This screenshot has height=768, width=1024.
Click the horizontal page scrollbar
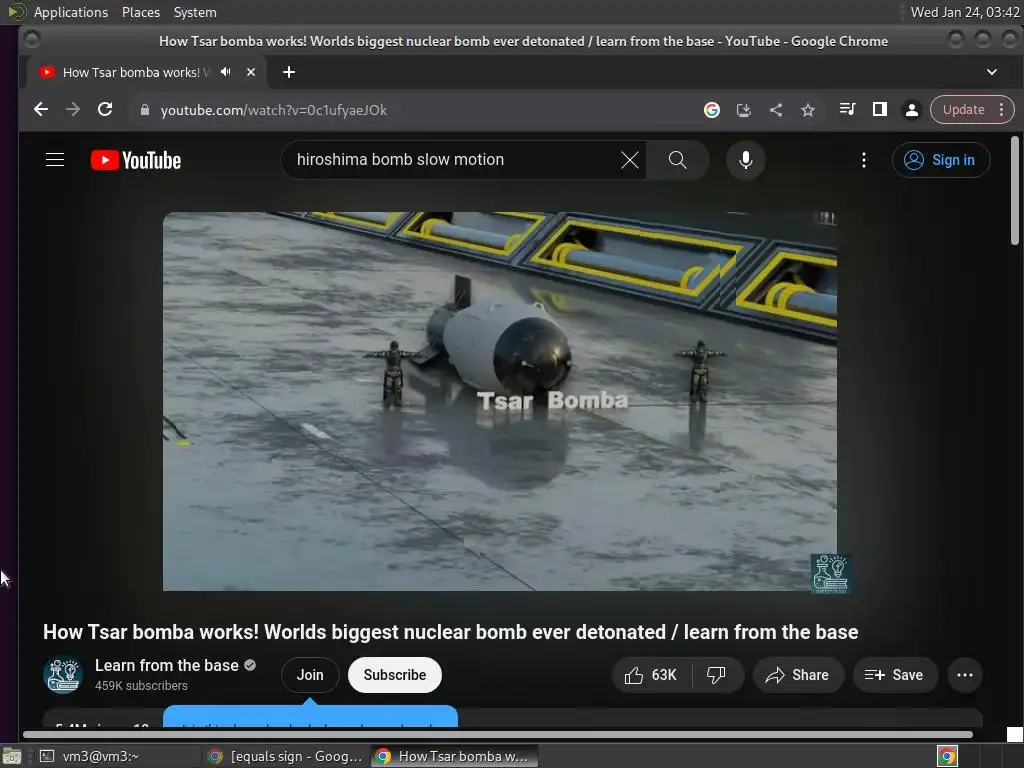tap(498, 735)
